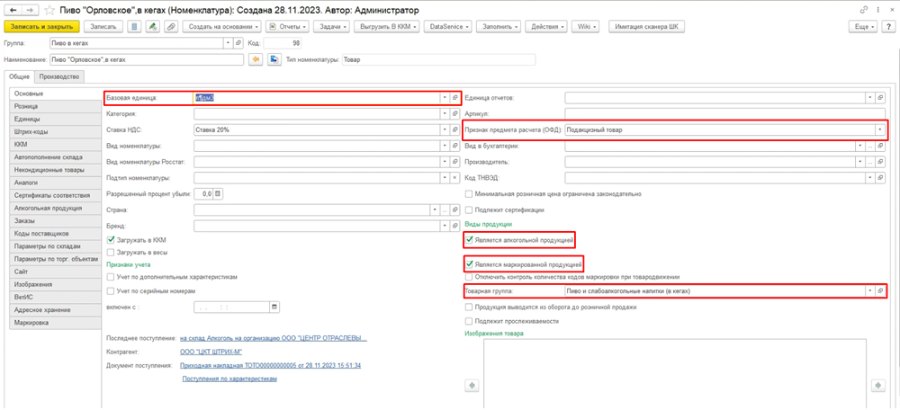Open the Отчеты dropdown
This screenshot has width=900, height=410.
pyautogui.click(x=288, y=26)
